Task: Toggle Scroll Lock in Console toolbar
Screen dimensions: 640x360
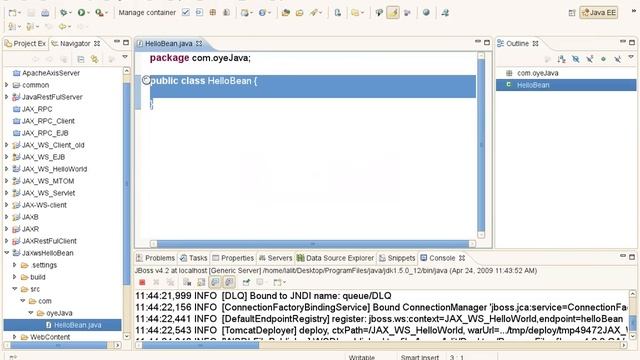Action: [x=201, y=282]
